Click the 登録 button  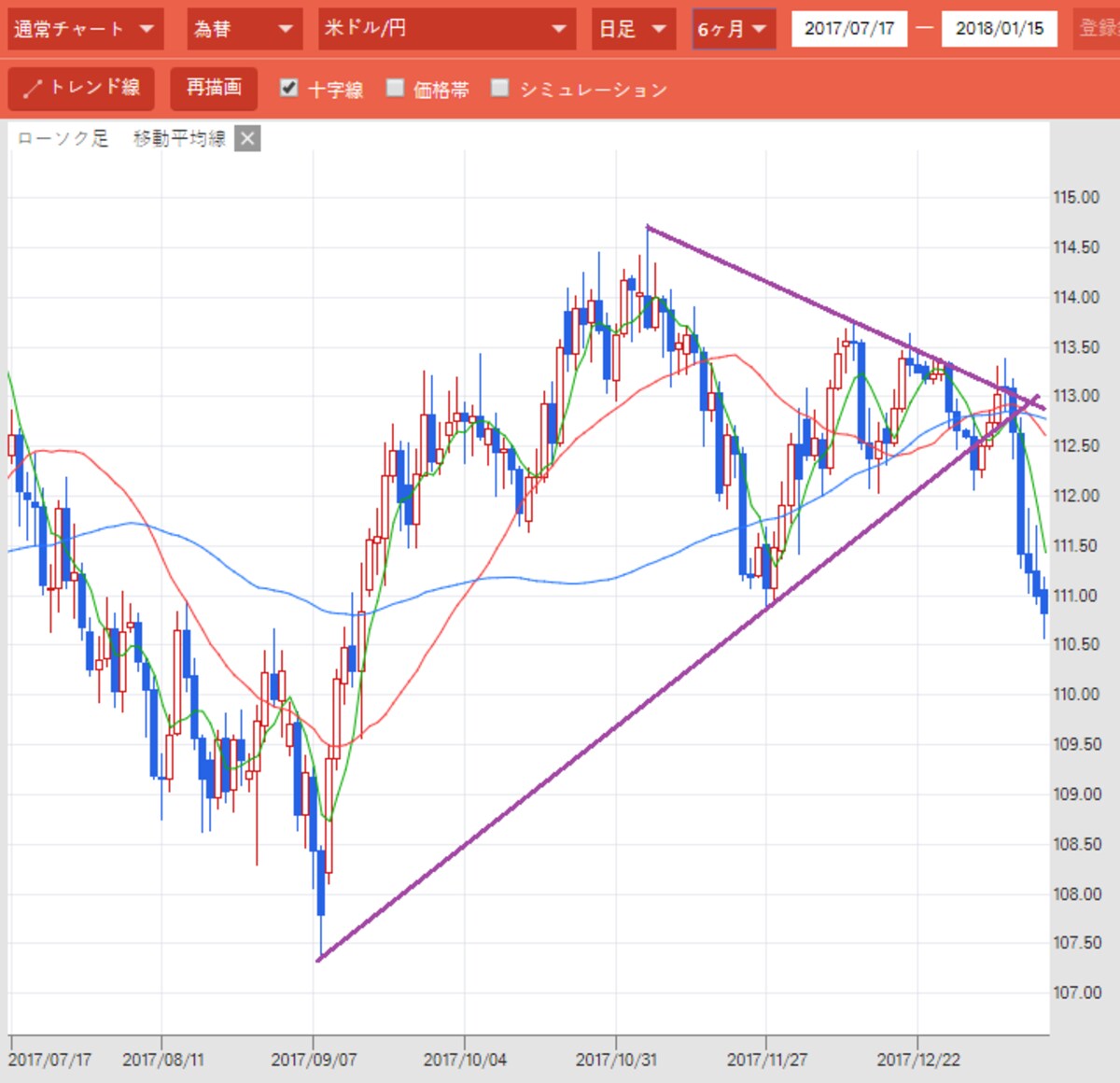click(1098, 29)
